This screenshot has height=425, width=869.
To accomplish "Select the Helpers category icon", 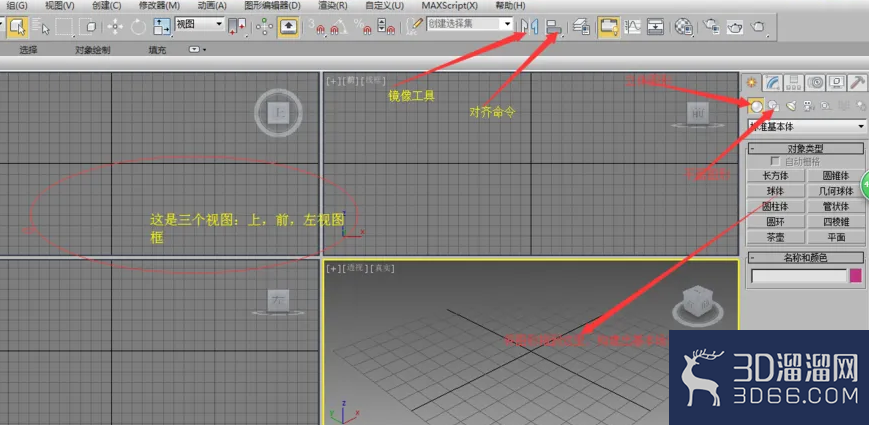I will click(x=826, y=105).
